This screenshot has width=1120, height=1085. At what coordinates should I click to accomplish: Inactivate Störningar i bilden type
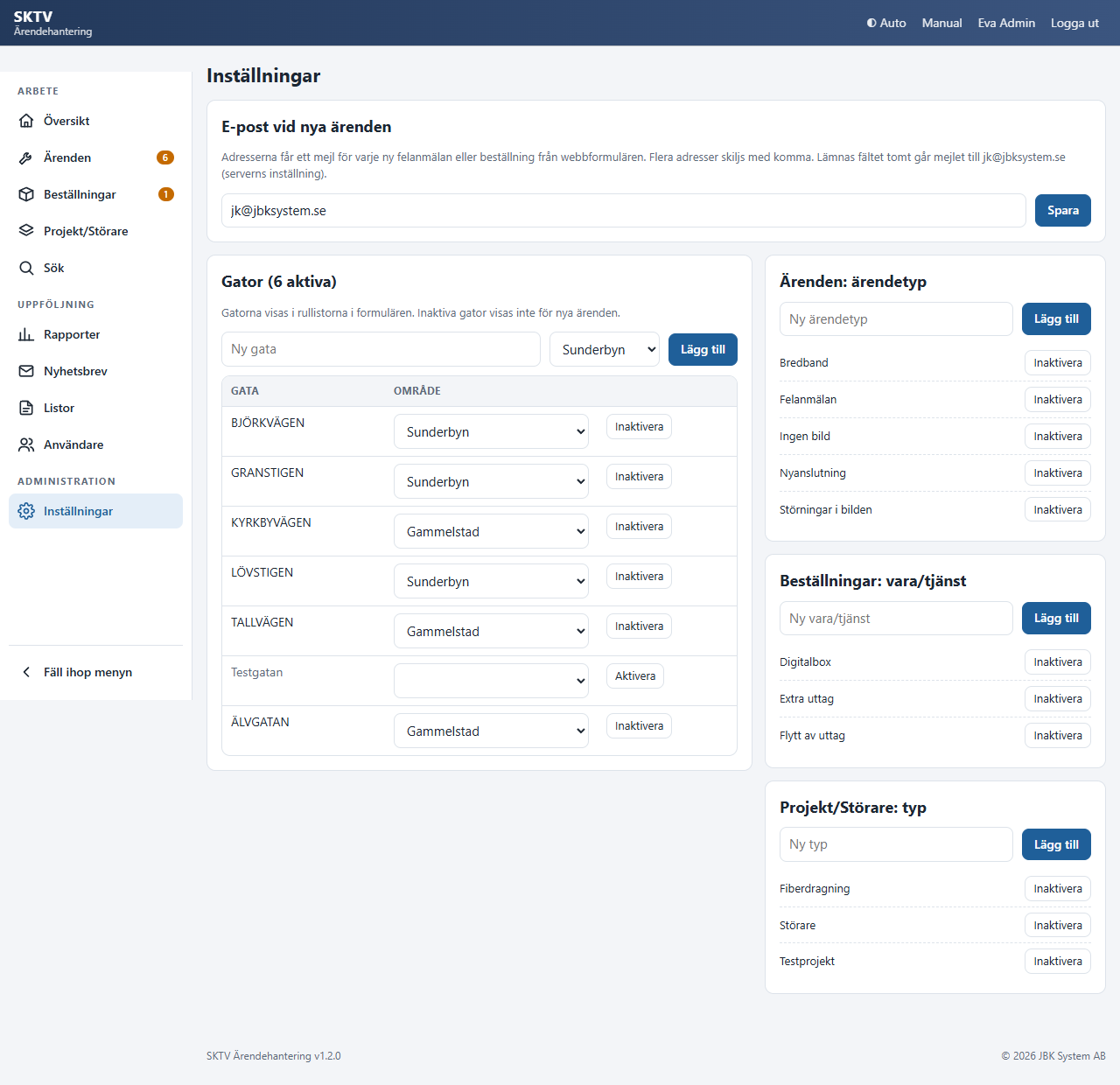point(1058,509)
